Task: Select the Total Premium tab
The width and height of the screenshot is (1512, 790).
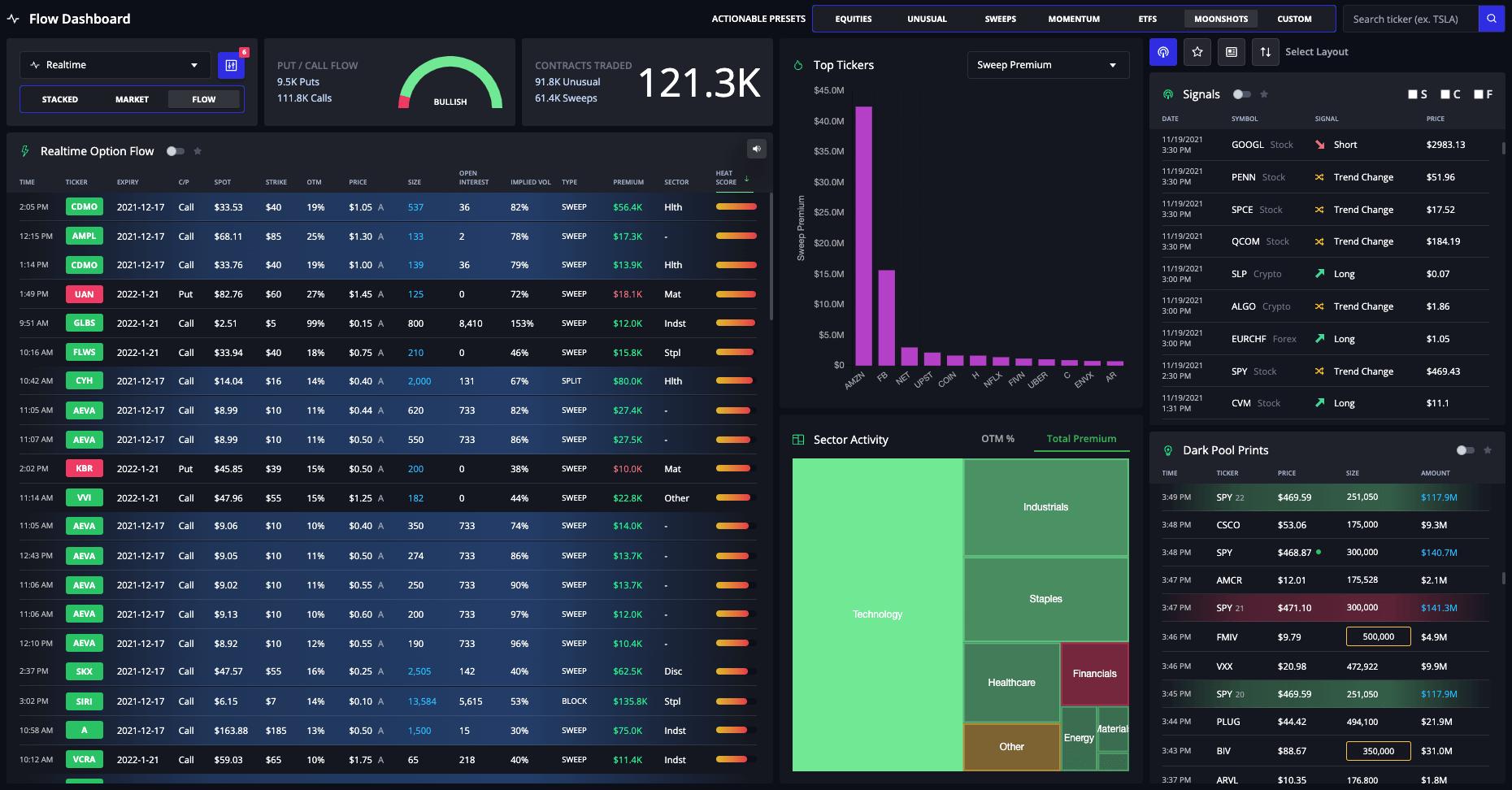Action: [1081, 439]
